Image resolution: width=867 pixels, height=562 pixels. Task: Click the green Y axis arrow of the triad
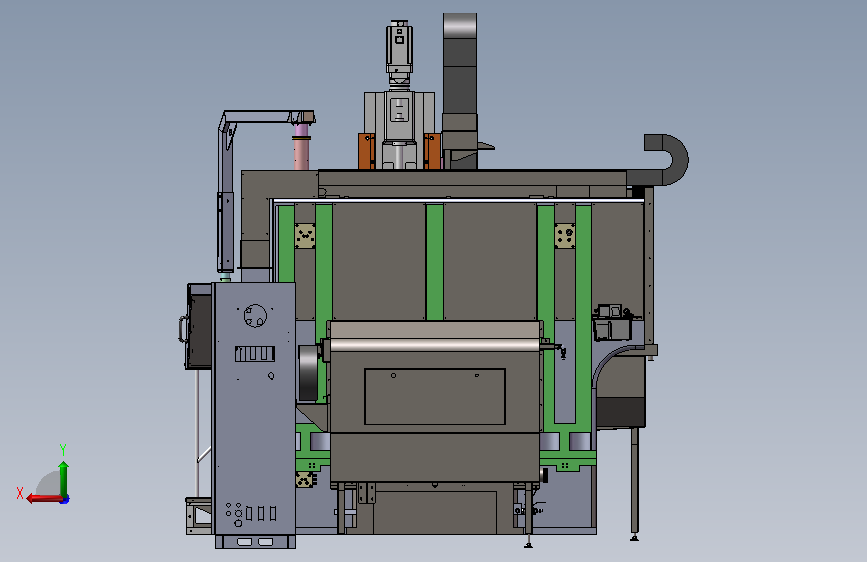click(64, 478)
